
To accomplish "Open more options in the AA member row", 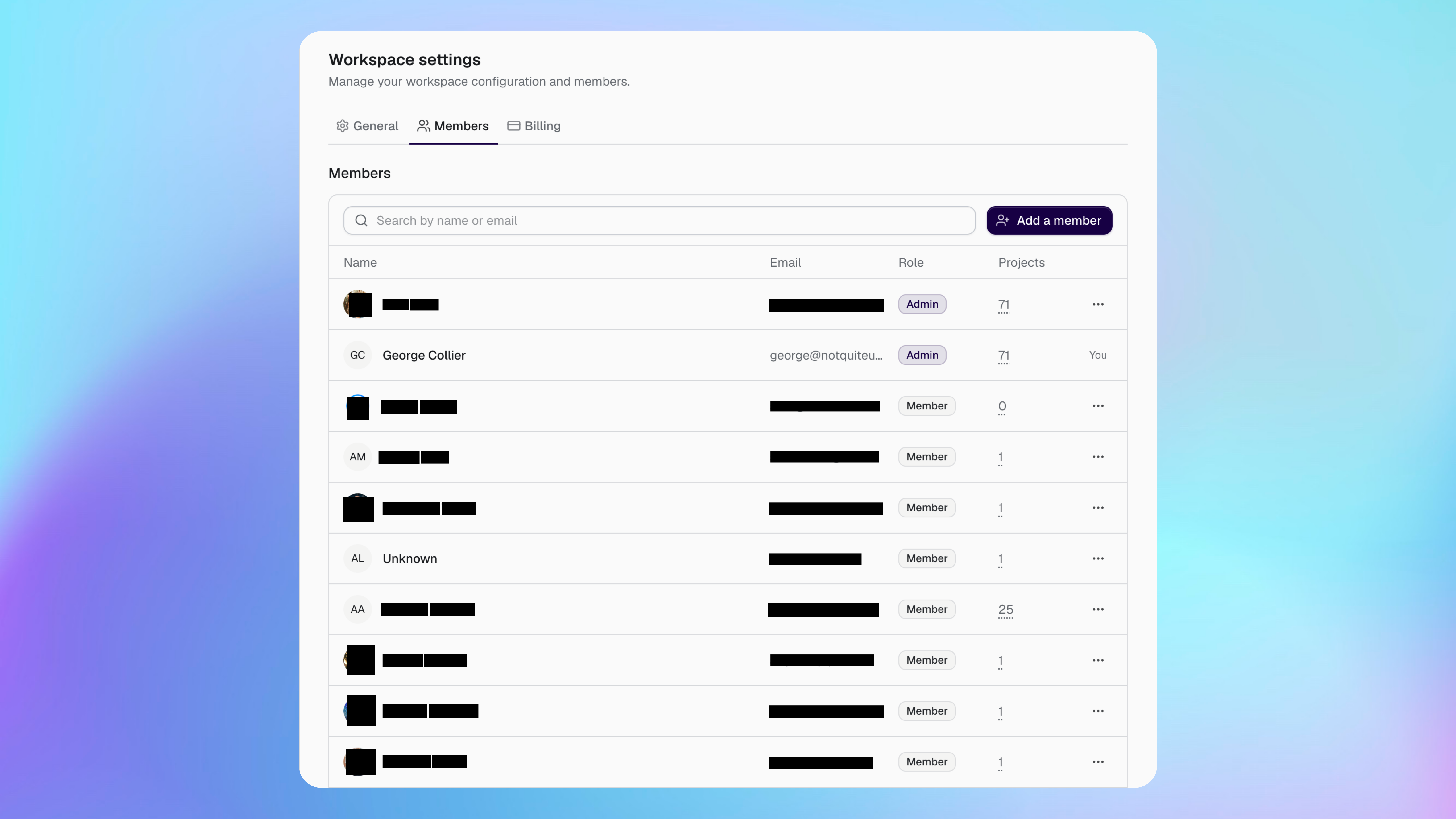I will (x=1098, y=609).
